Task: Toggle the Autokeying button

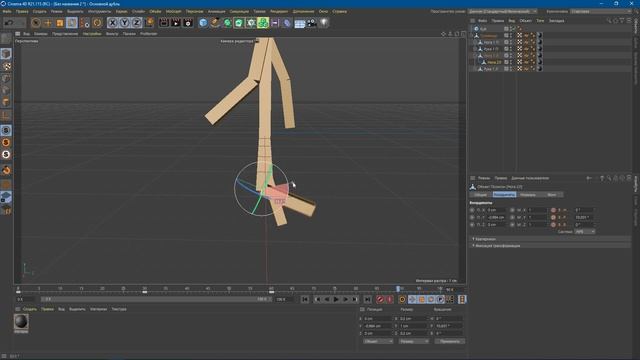Action: point(389,300)
